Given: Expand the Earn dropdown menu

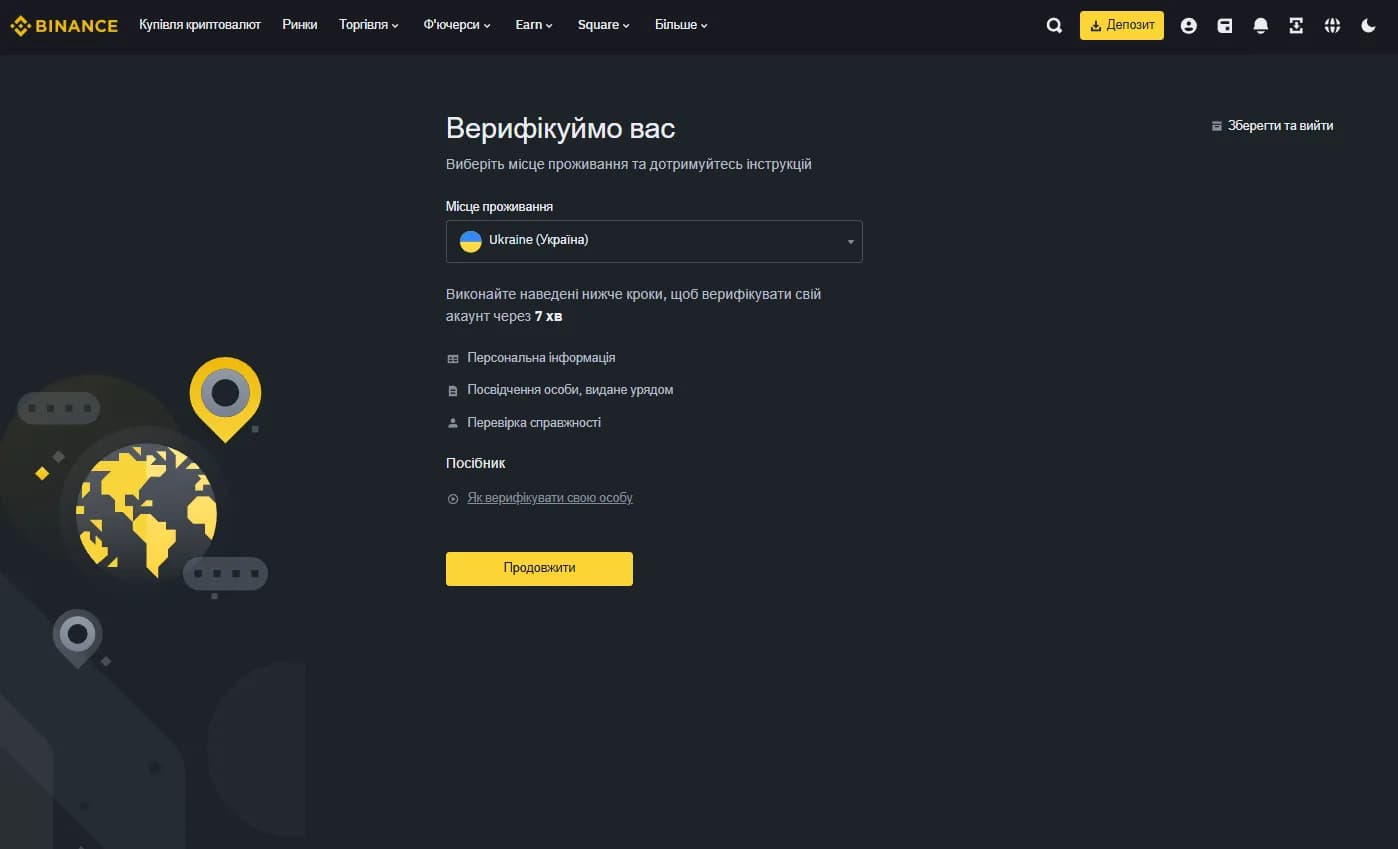Looking at the screenshot, I should tap(534, 25).
